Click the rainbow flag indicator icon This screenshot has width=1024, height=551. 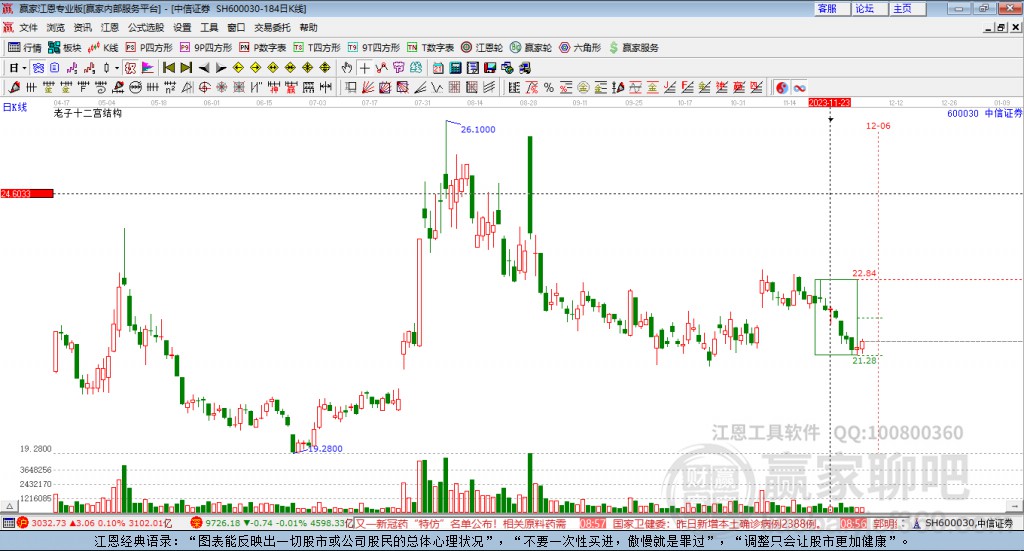[x=148, y=68]
